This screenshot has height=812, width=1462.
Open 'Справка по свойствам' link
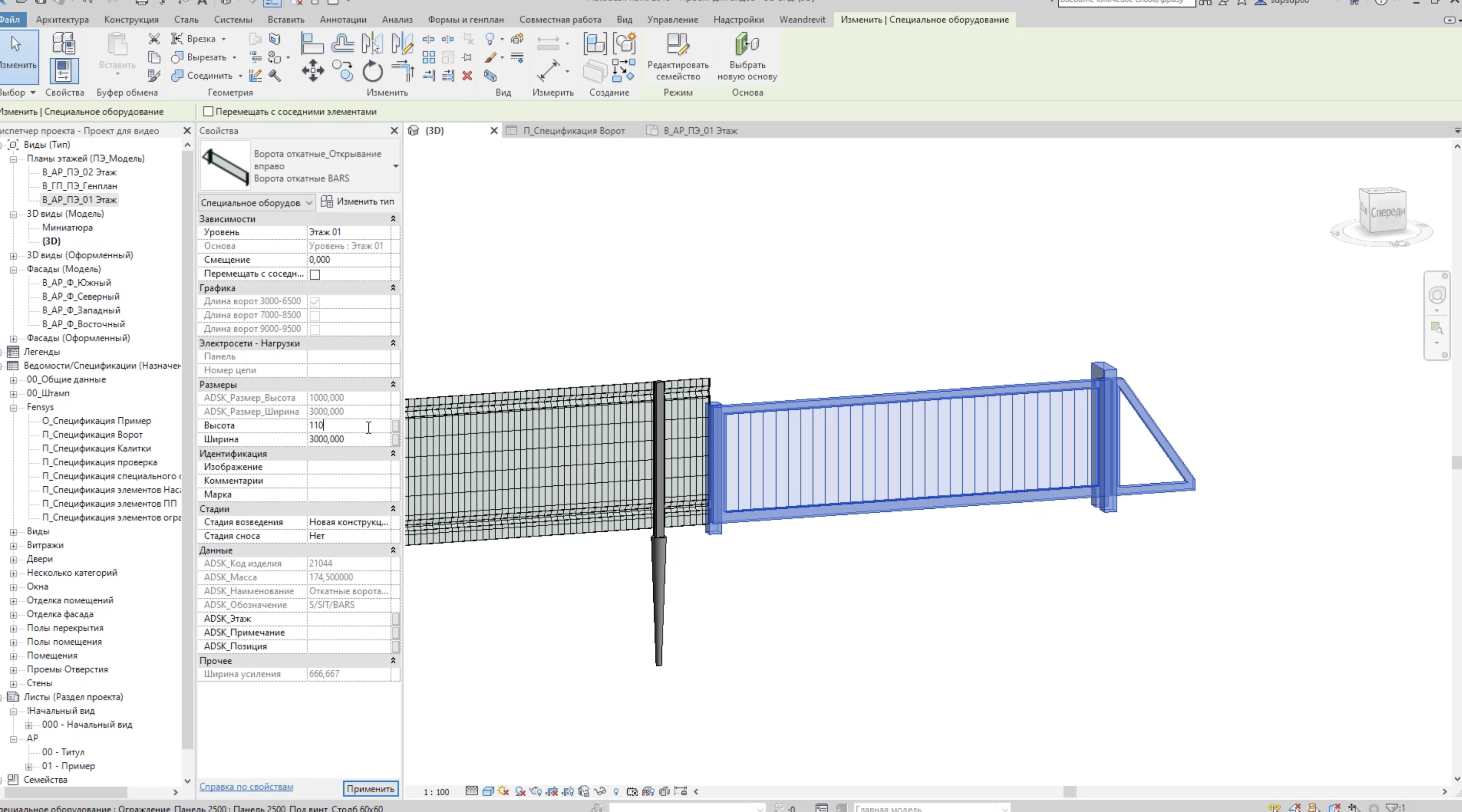coord(246,786)
